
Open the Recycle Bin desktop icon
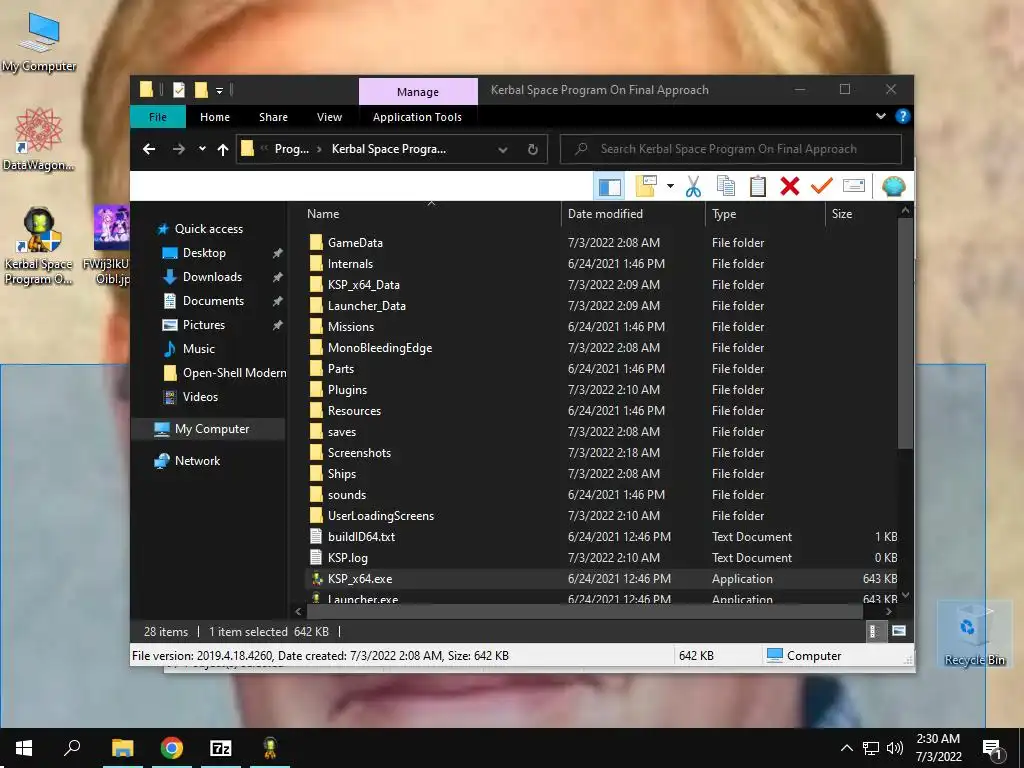(974, 634)
